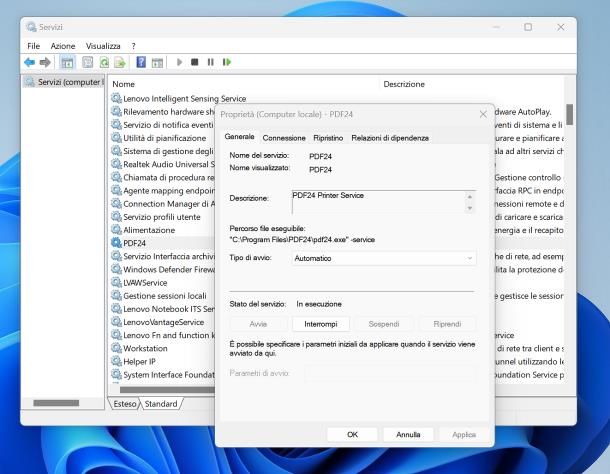Viewport: 610px width, 474px height.
Task: Open the Azione menu
Action: [63, 46]
